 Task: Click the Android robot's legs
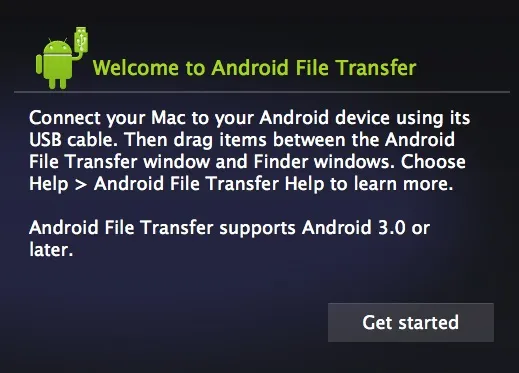point(58,83)
